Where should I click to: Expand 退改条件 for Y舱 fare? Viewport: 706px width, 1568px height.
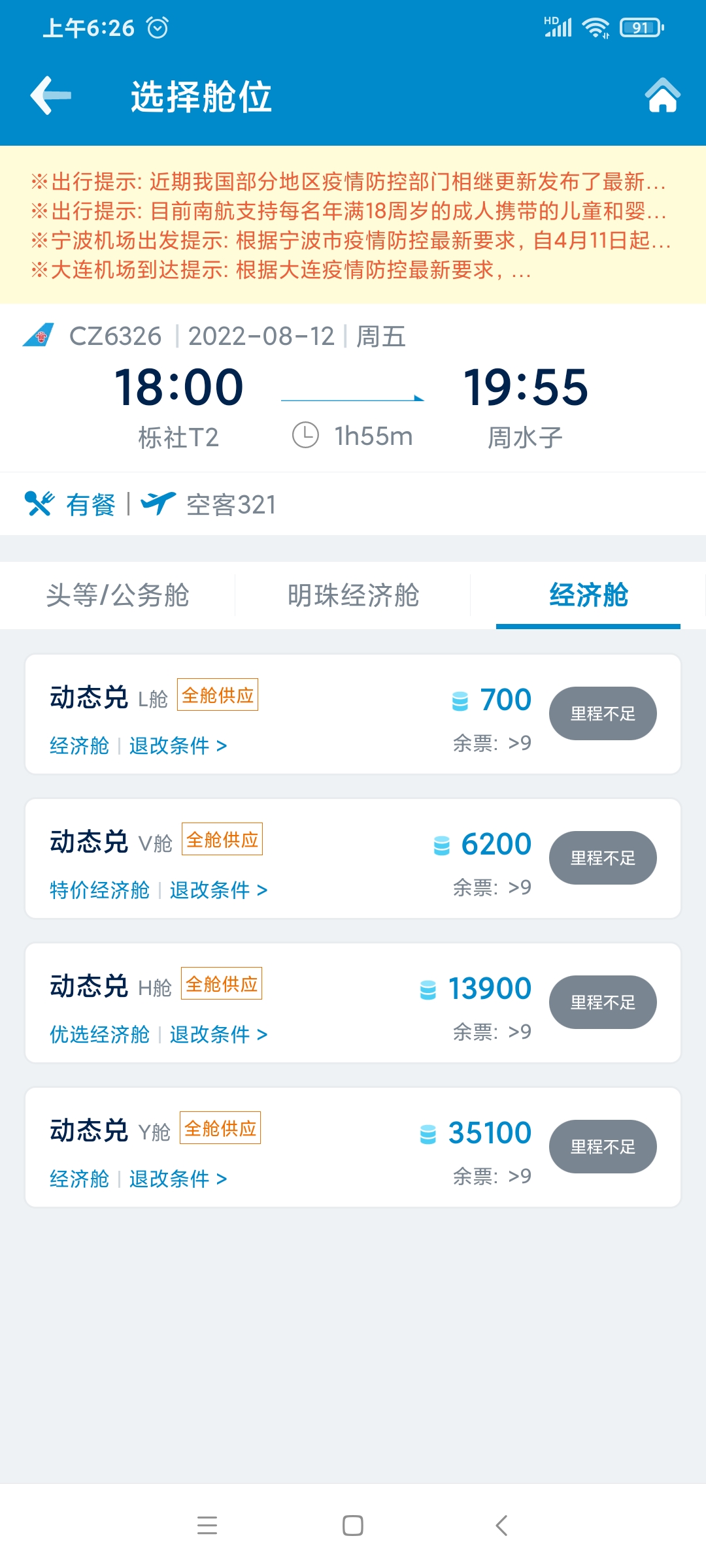pos(178,1179)
